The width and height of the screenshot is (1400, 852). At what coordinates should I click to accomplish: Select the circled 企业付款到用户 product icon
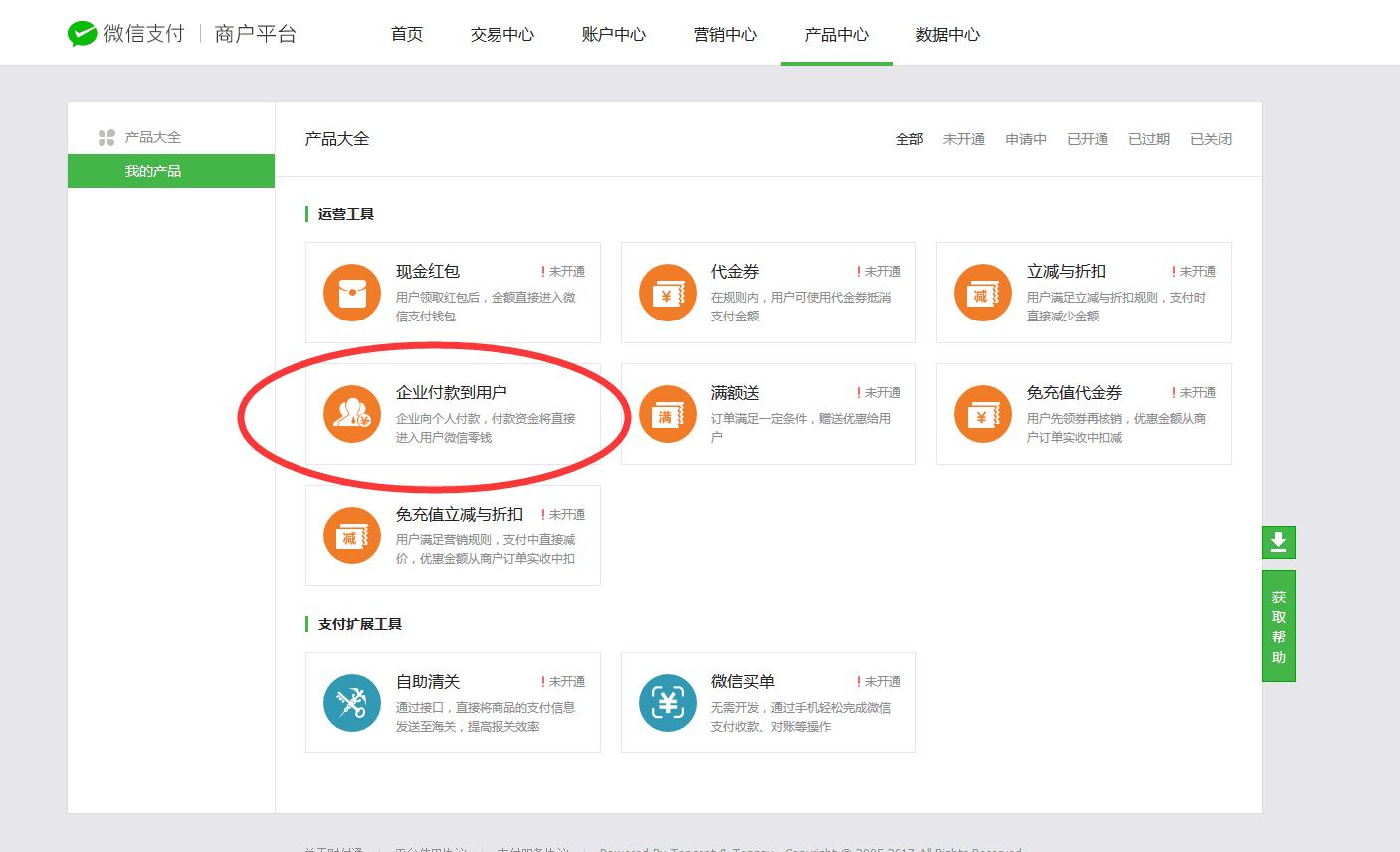coord(351,414)
